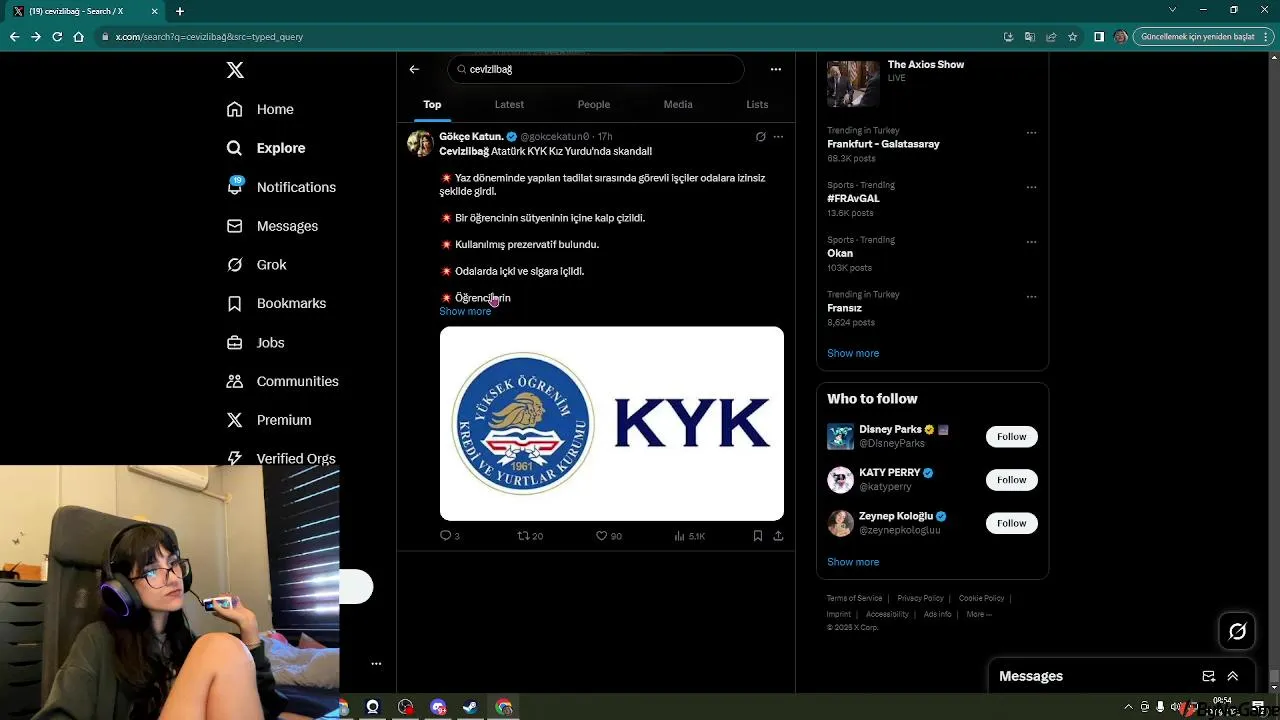Screen dimensions: 1280x720
Task: Open Frankfurt - Galatasaray trend
Action: [x=883, y=144]
